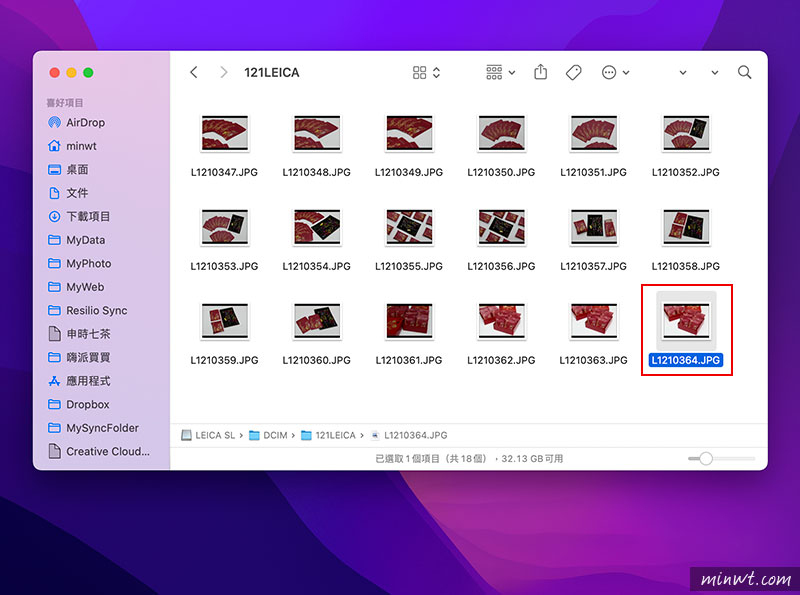Select thumbnail of L1210351.JPG
800x595 pixels.
click(x=594, y=133)
